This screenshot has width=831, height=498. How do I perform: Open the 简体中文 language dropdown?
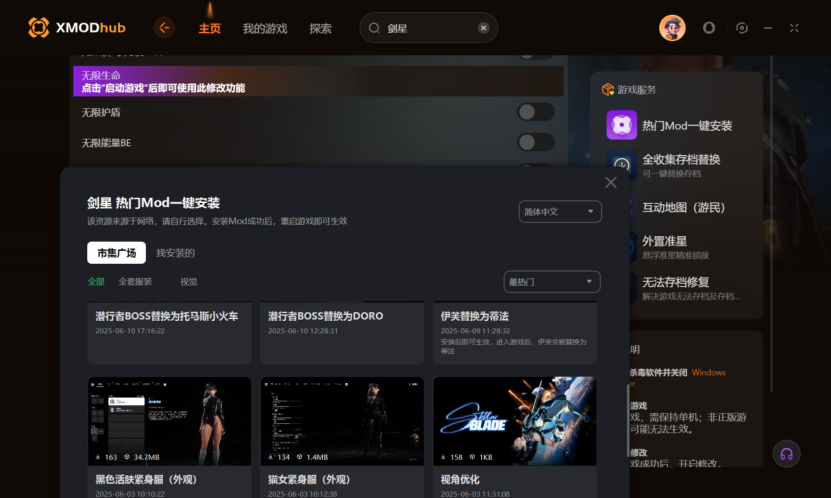pos(560,211)
